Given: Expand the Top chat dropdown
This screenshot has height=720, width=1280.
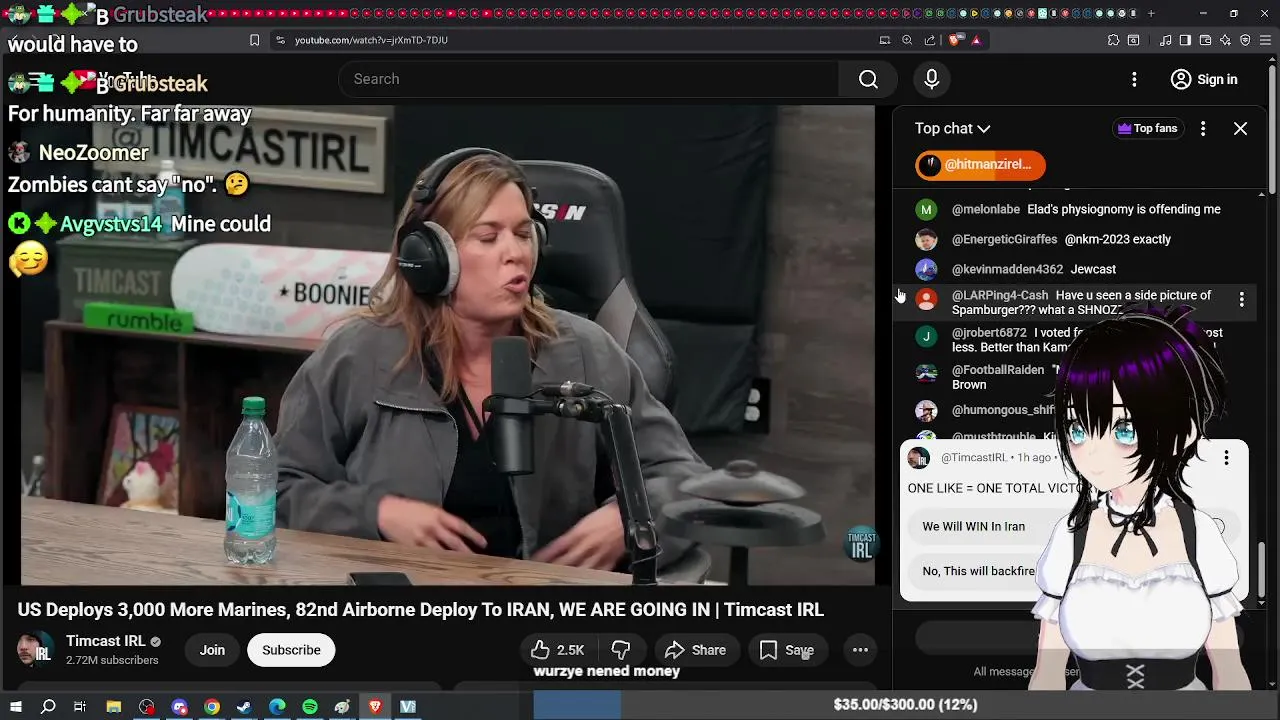Looking at the screenshot, I should coord(952,128).
